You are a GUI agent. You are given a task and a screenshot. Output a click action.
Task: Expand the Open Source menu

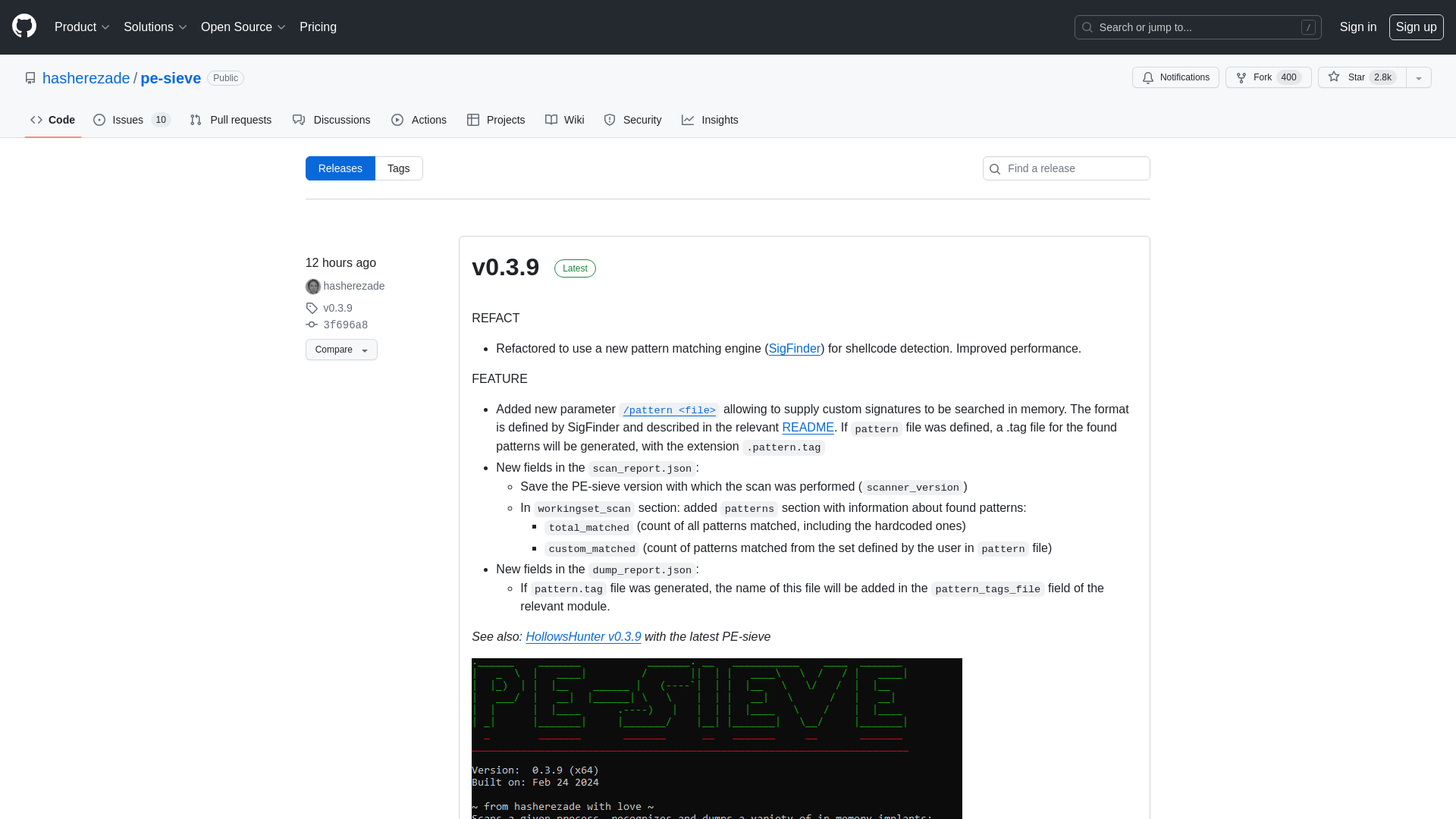click(x=243, y=27)
